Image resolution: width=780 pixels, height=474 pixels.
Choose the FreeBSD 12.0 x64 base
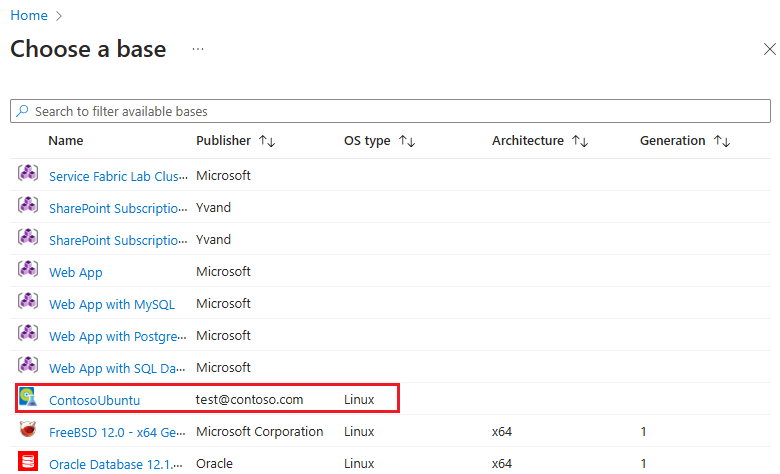coord(118,432)
